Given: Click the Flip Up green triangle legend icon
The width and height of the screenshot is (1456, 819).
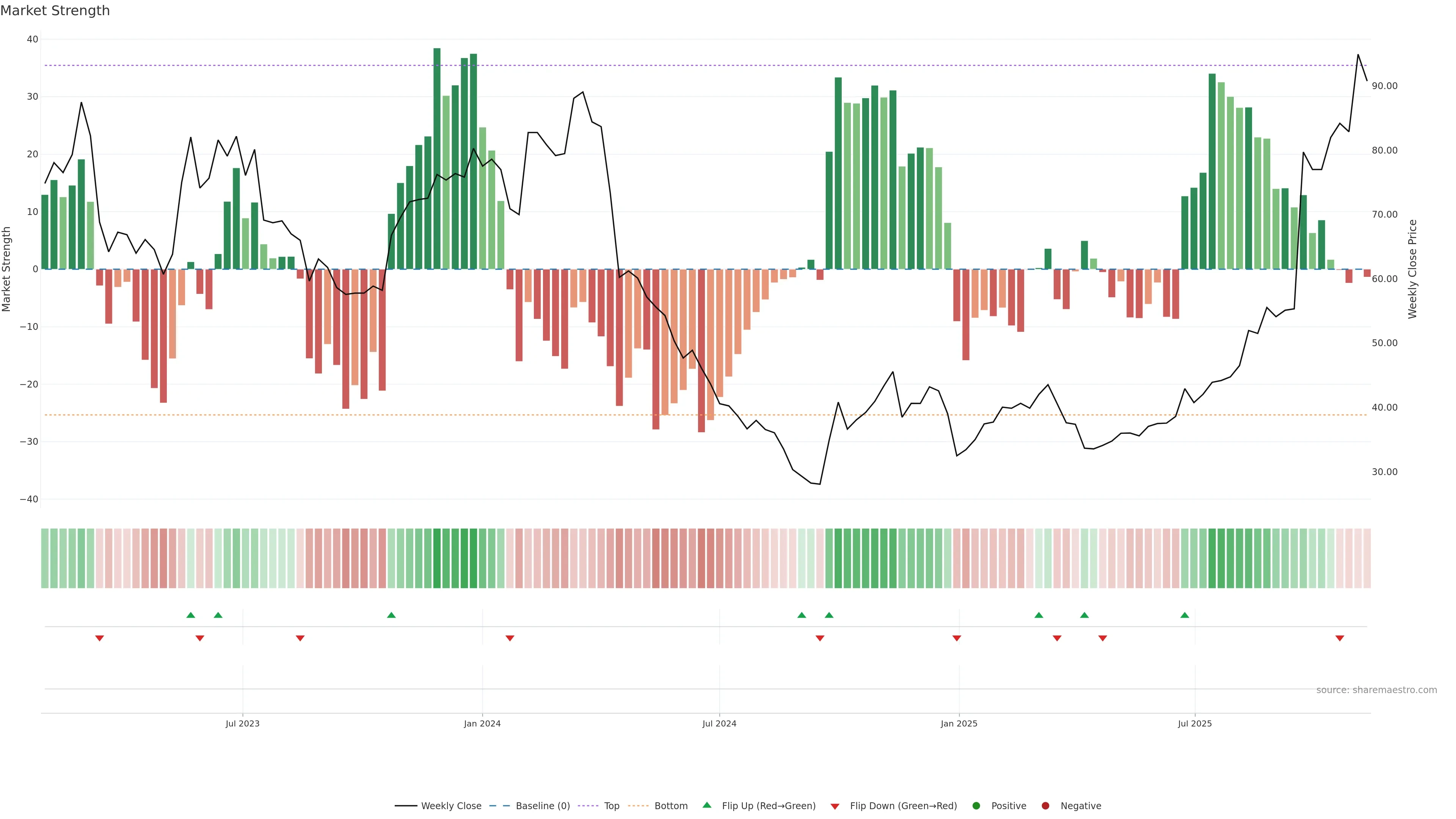Looking at the screenshot, I should point(706,805).
